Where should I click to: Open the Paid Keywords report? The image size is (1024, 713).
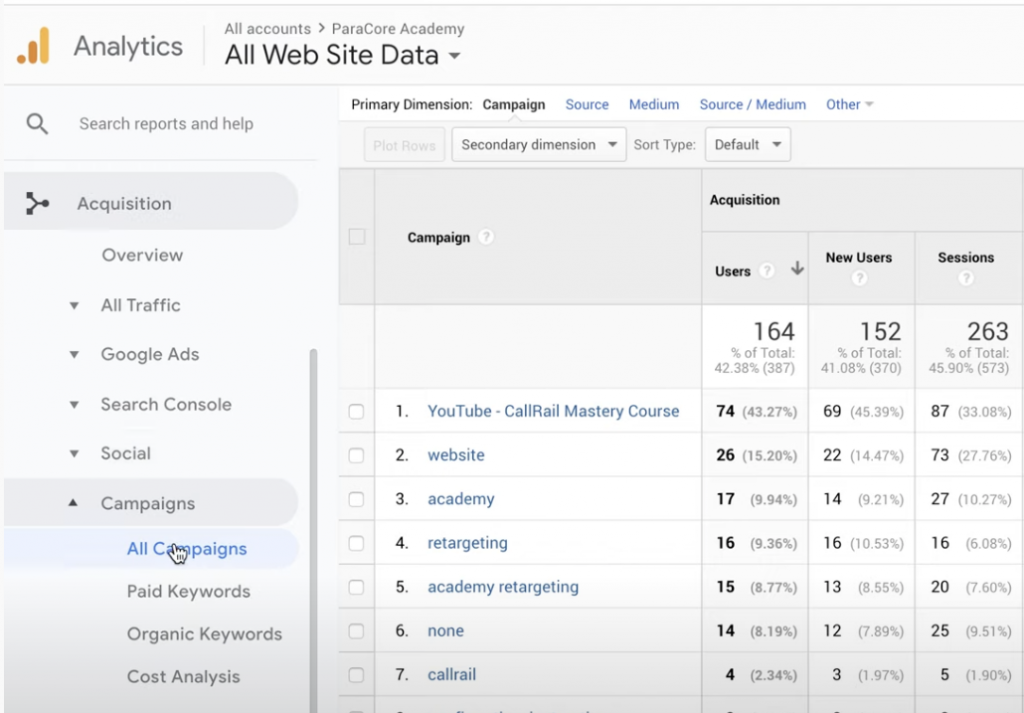(189, 592)
